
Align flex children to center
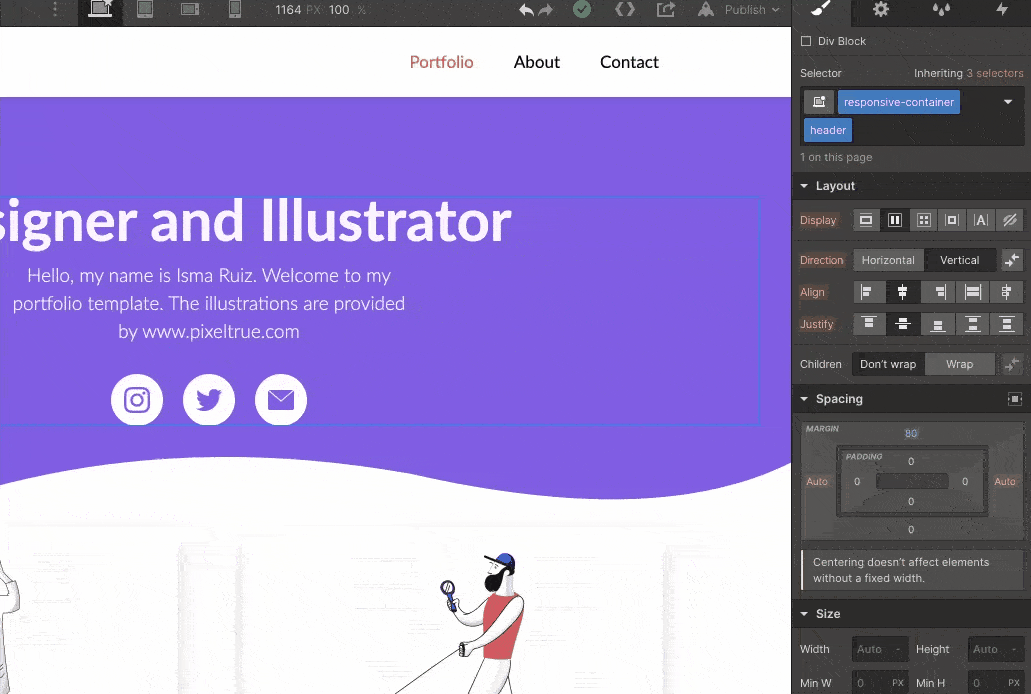pyautogui.click(x=902, y=292)
